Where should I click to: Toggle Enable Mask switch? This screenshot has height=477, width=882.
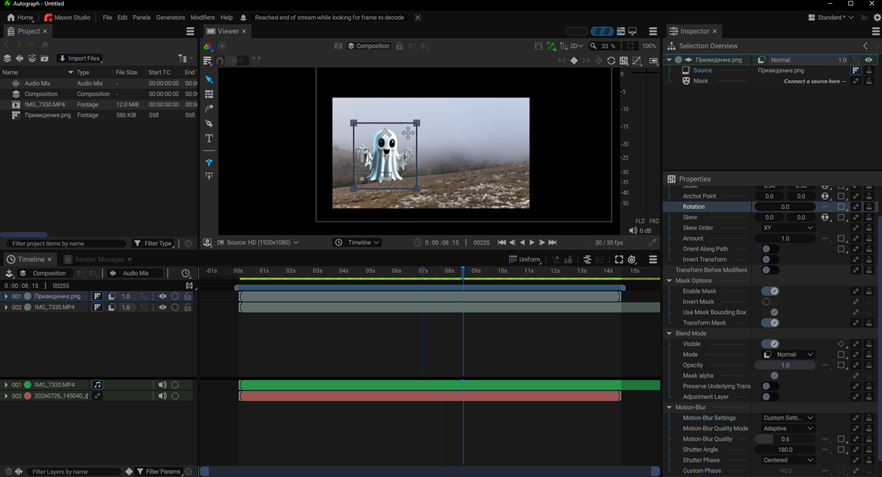pyautogui.click(x=770, y=291)
